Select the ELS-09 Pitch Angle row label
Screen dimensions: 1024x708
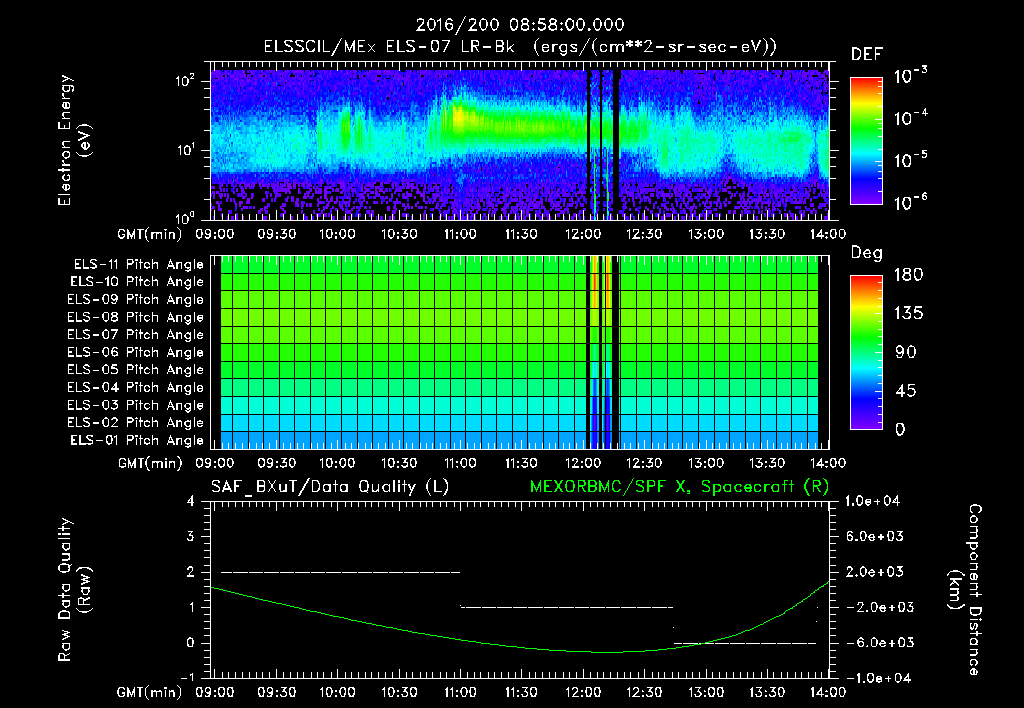(x=136, y=300)
